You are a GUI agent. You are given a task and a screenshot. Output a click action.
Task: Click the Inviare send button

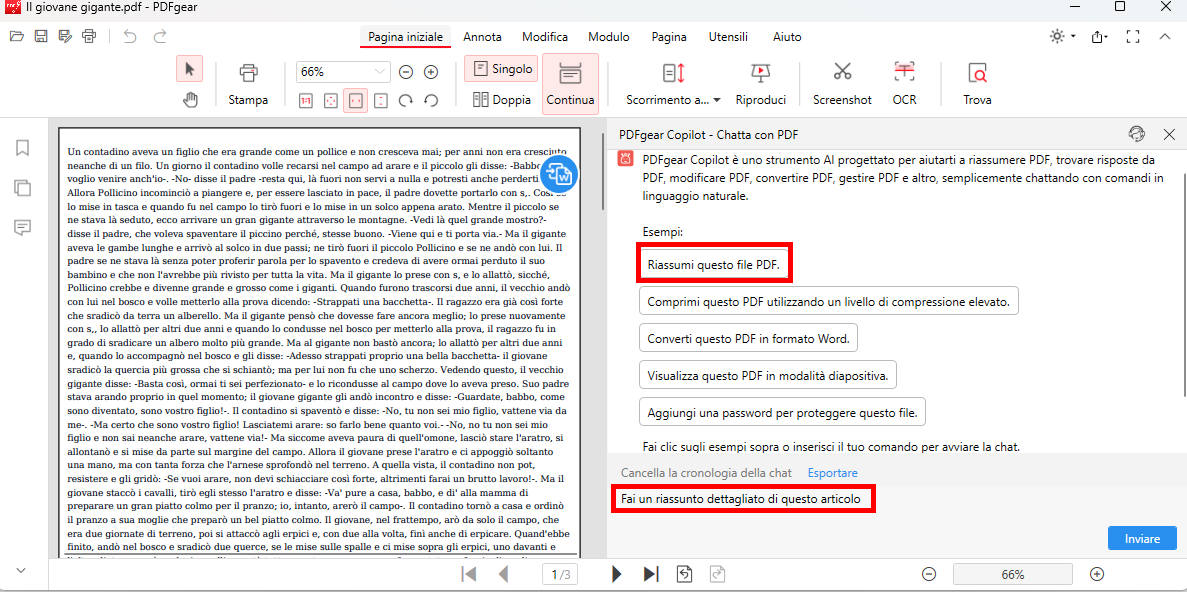pyautogui.click(x=1142, y=537)
